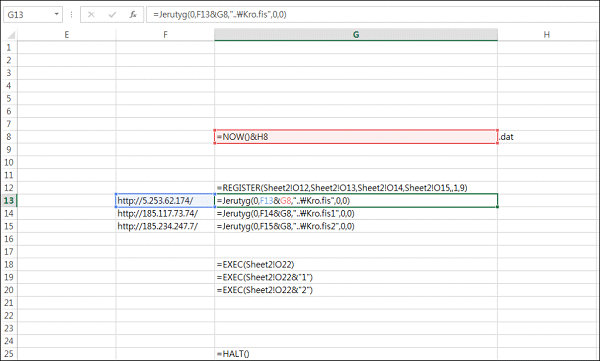Select column F header

[x=165, y=35]
